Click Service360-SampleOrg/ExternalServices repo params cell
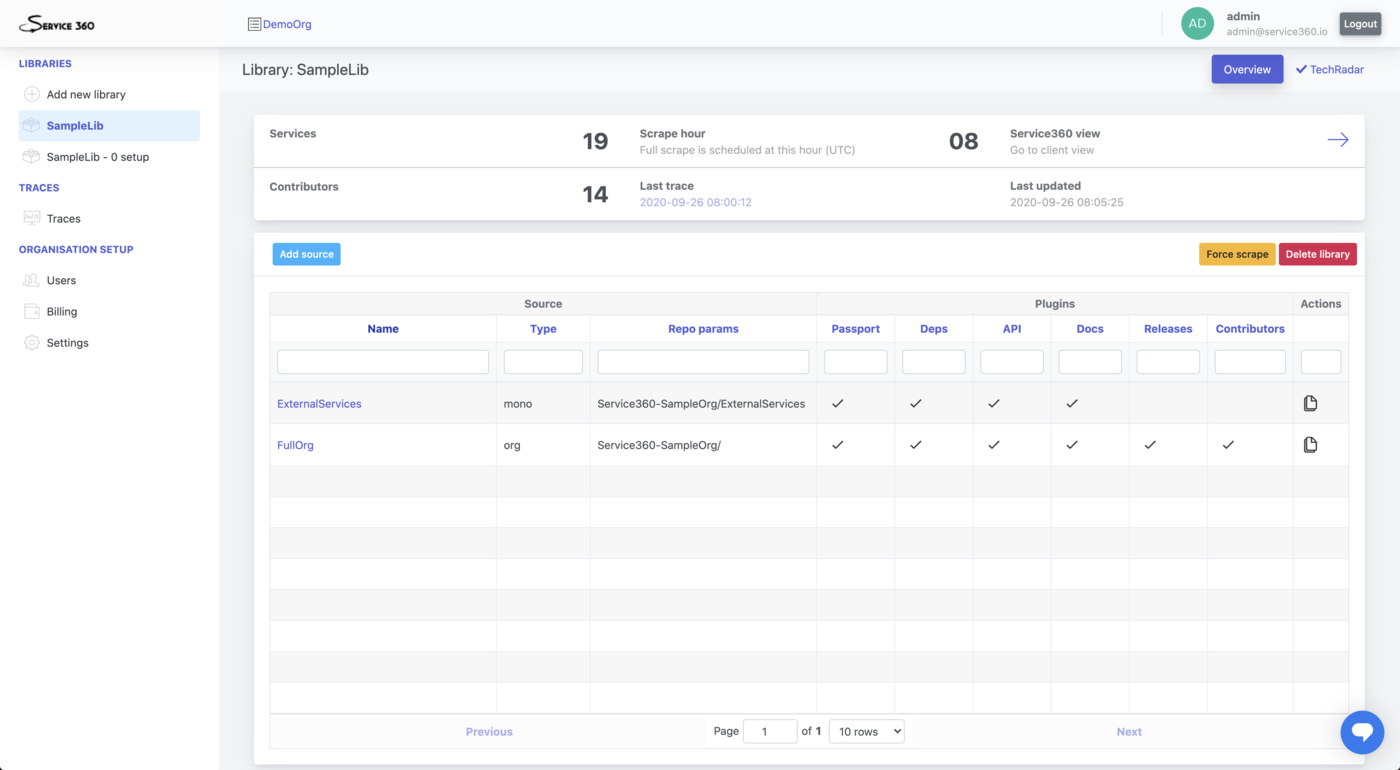Image resolution: width=1400 pixels, height=770 pixels. (703, 403)
